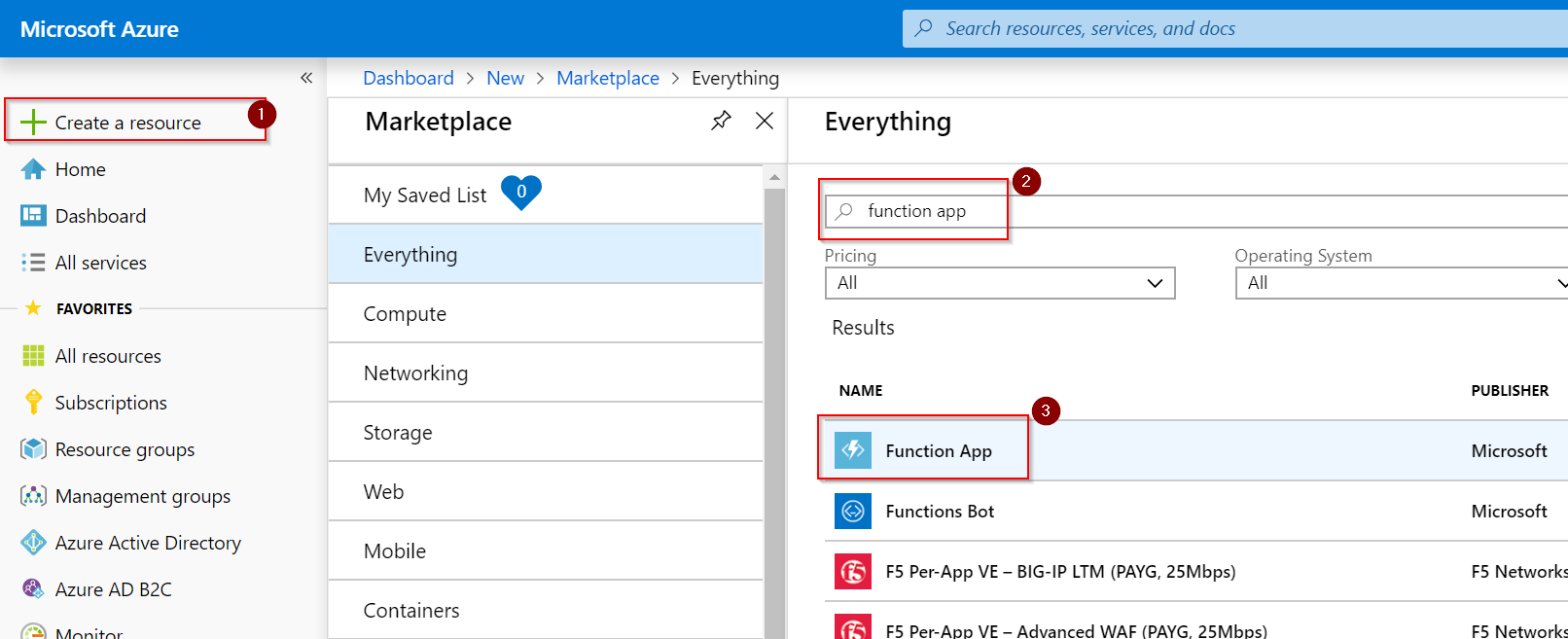Image resolution: width=1568 pixels, height=639 pixels.
Task: Select Compute category
Action: [x=546, y=313]
